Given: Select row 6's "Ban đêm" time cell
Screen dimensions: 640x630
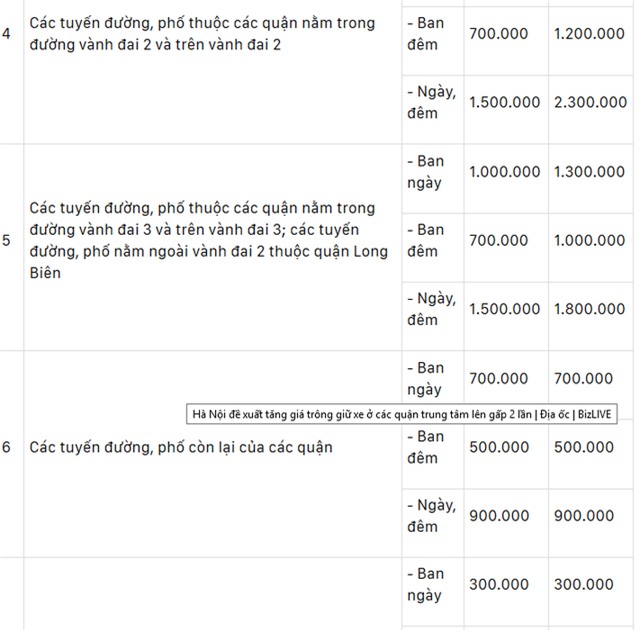Looking at the screenshot, I should pyautogui.click(x=430, y=447).
